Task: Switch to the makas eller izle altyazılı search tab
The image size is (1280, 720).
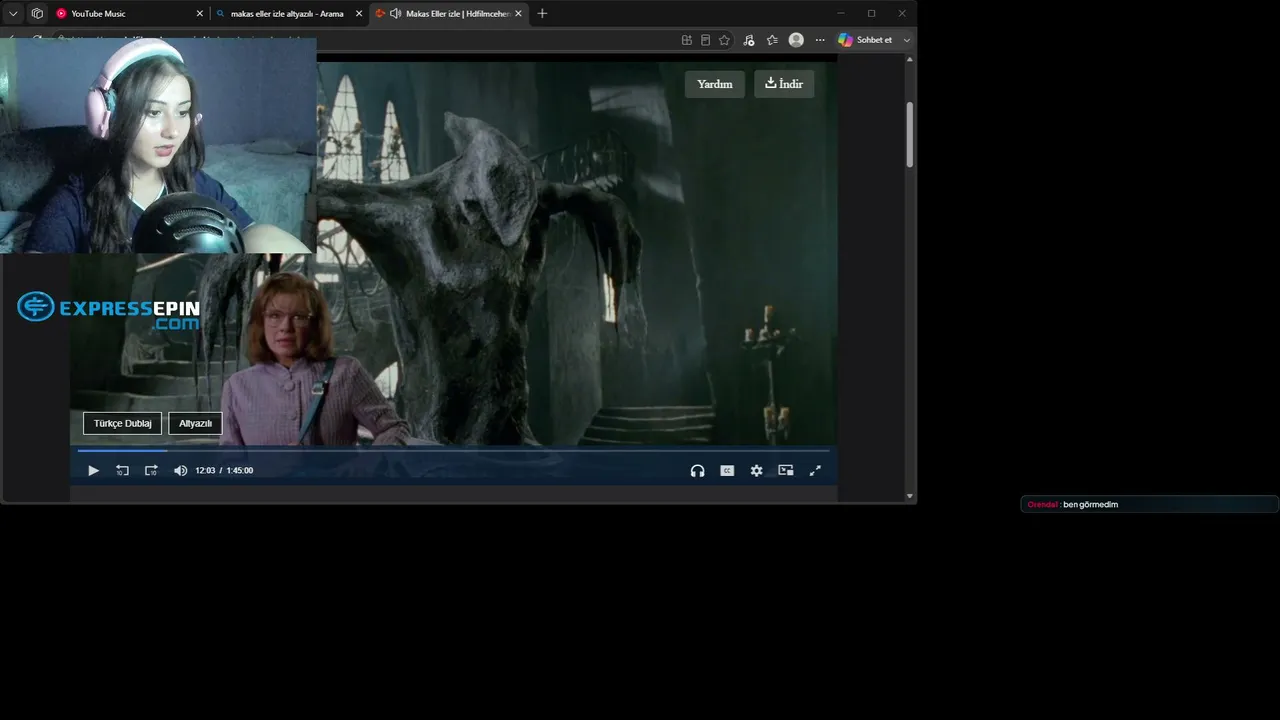Action: [289, 14]
